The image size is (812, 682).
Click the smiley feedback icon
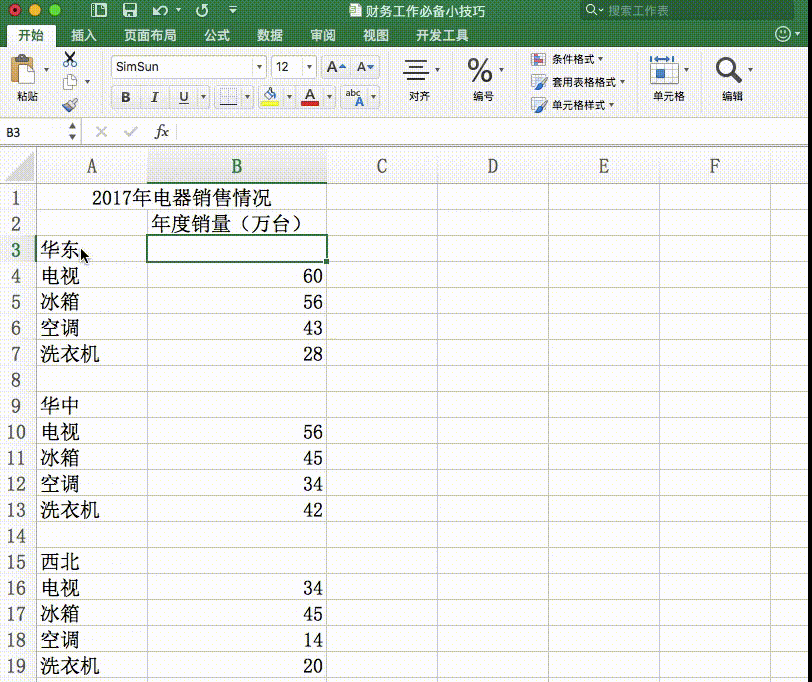(x=782, y=34)
